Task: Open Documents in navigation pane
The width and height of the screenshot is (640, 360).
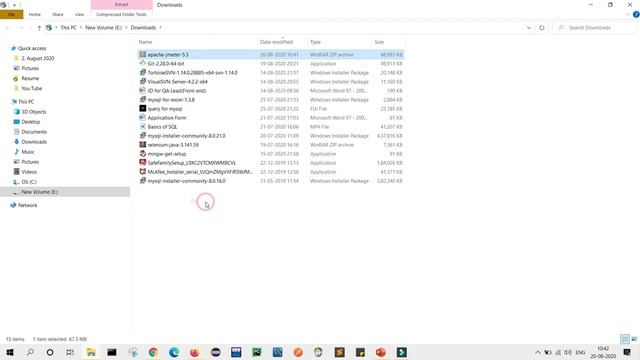Action: click(x=34, y=132)
